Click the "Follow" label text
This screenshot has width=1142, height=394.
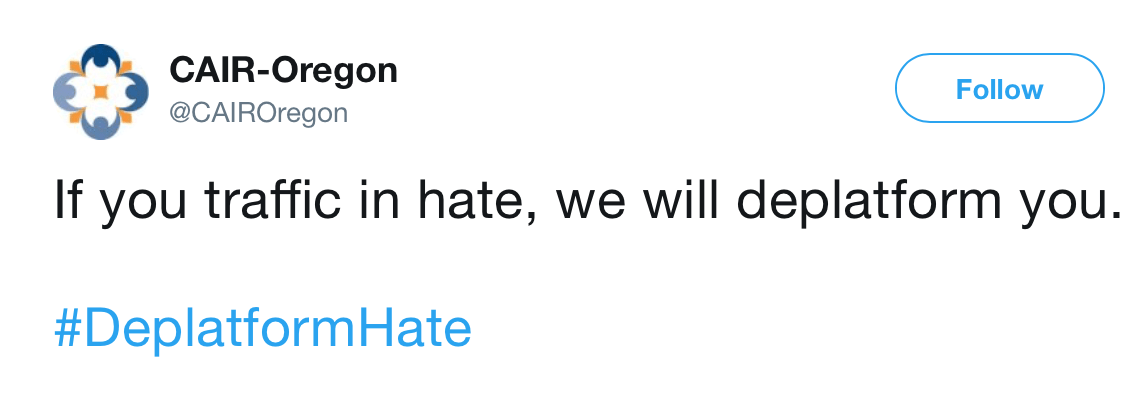click(999, 90)
